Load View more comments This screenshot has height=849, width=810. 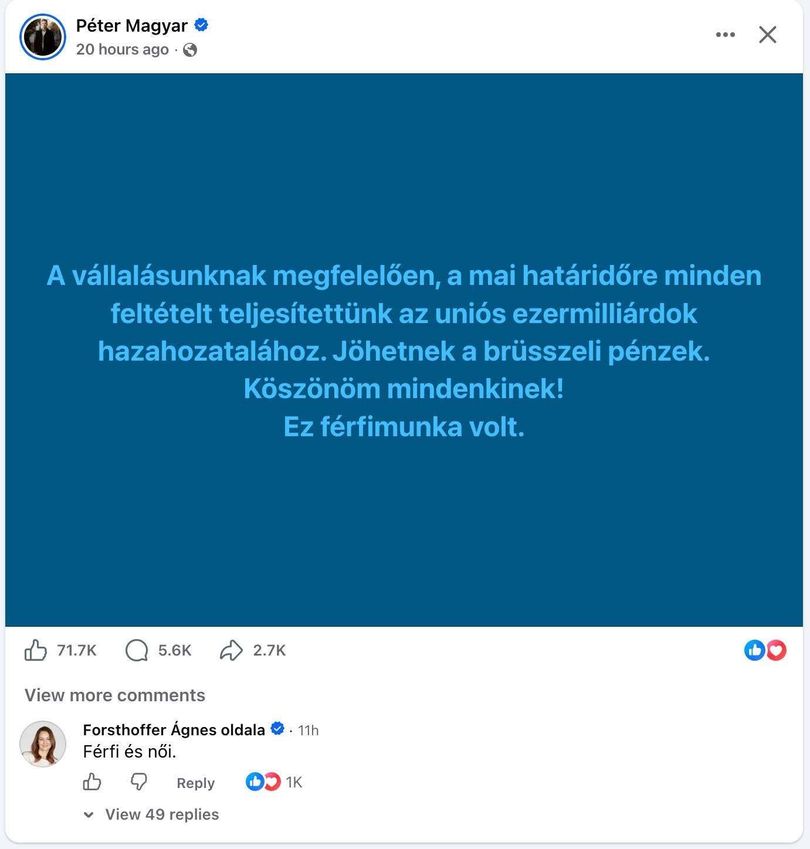(x=115, y=695)
